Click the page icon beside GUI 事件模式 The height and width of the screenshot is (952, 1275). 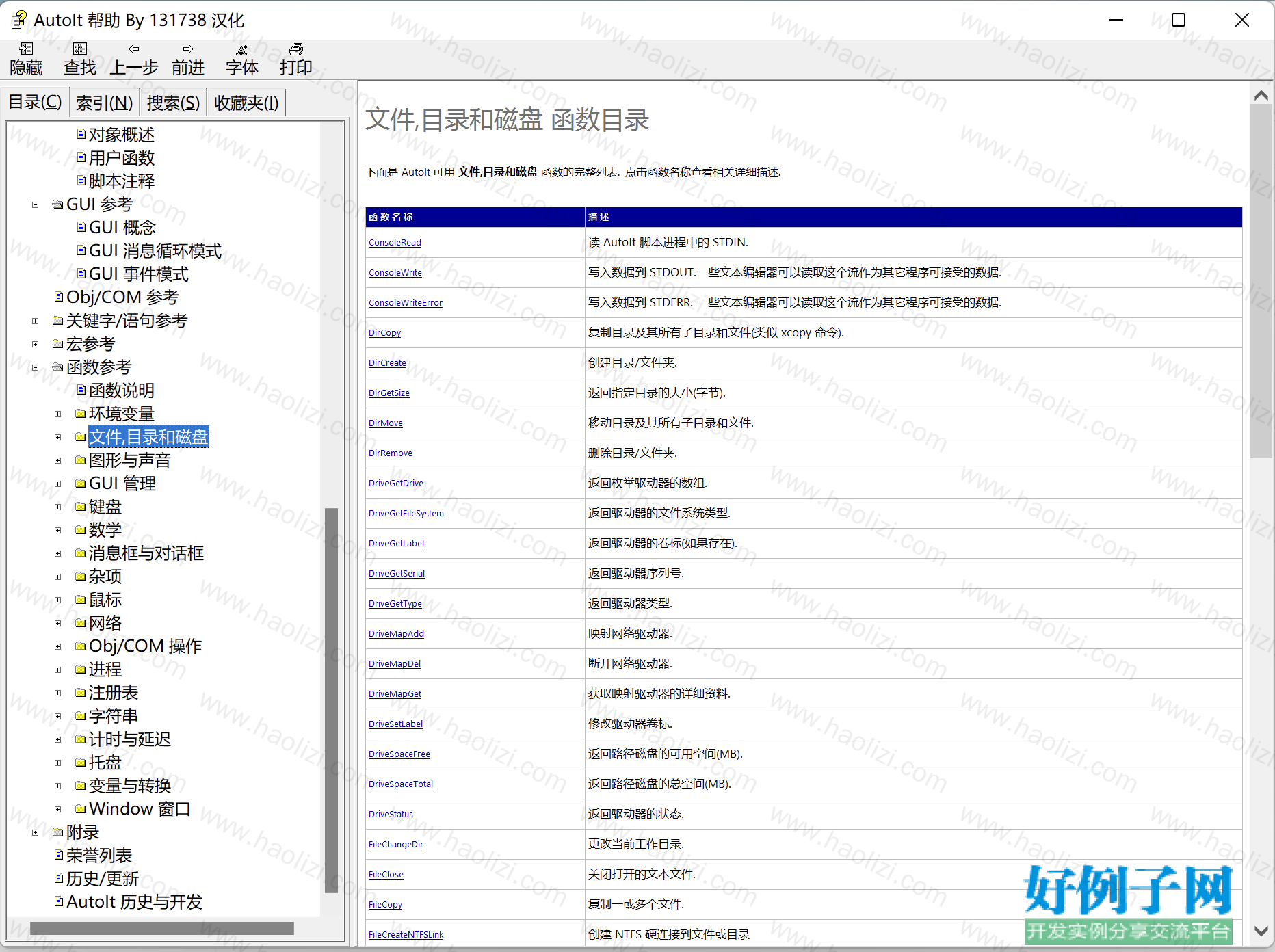click(81, 274)
